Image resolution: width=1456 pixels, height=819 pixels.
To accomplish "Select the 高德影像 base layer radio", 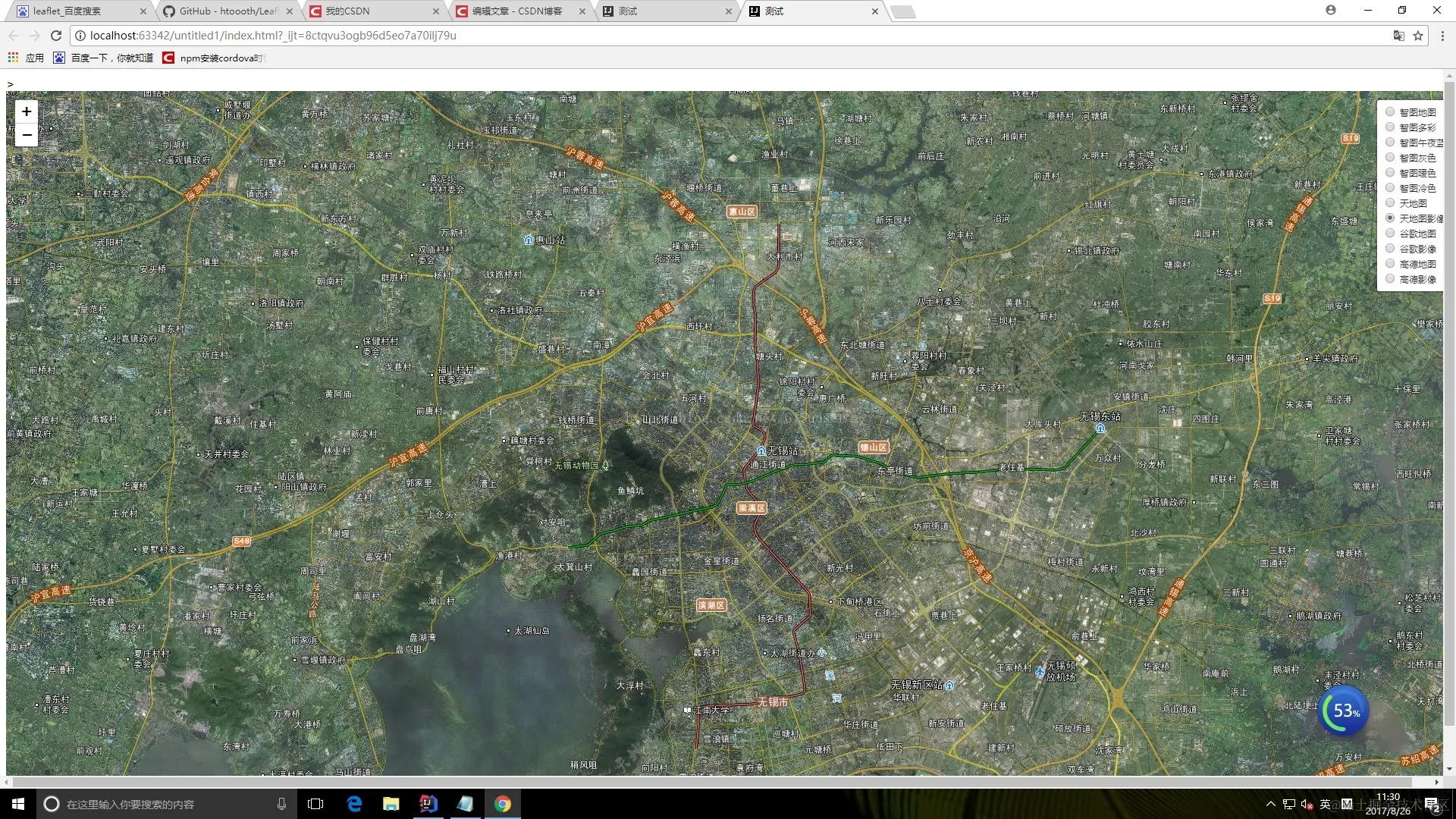I will [1390, 279].
